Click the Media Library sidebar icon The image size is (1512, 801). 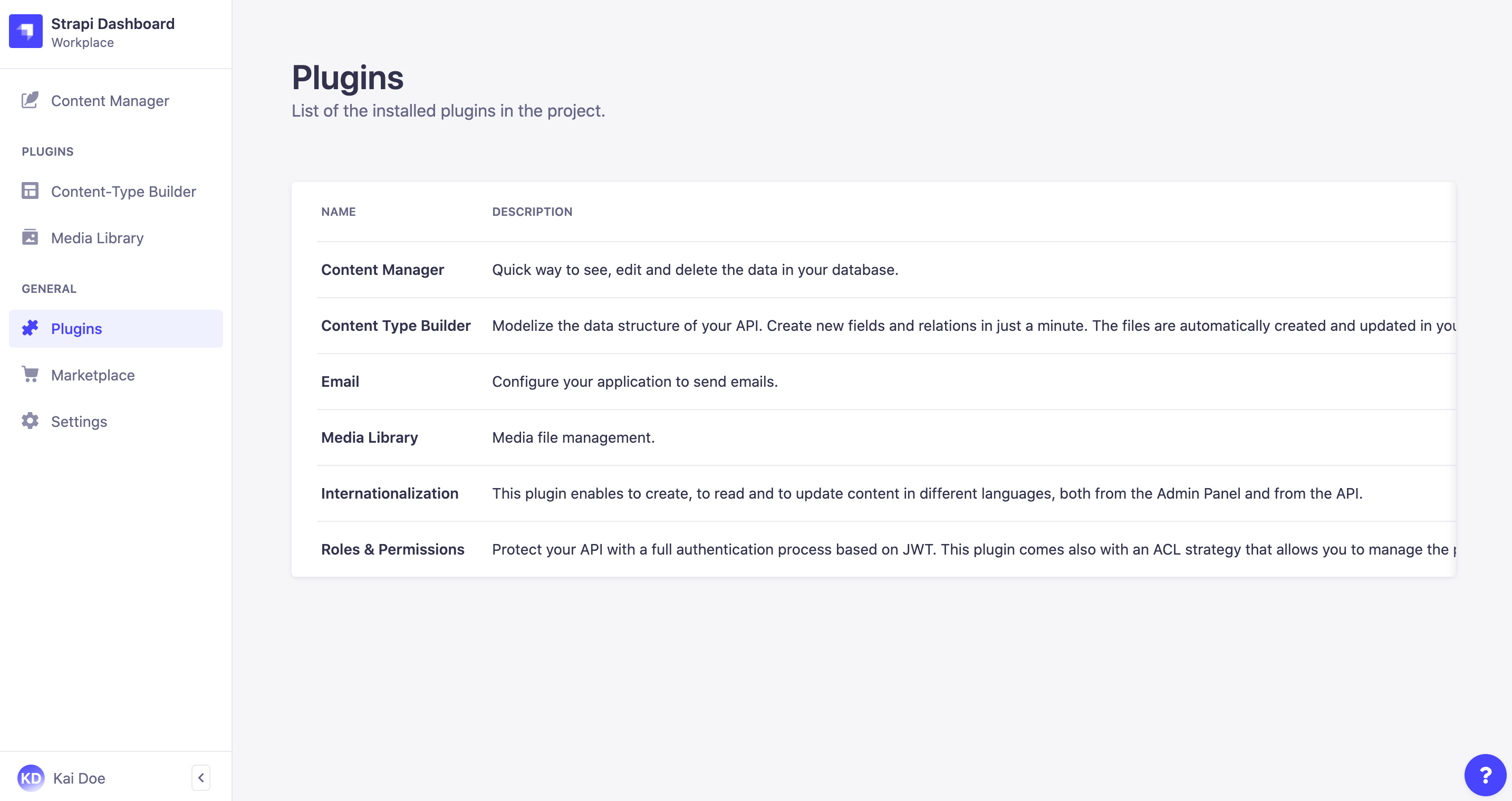(29, 237)
